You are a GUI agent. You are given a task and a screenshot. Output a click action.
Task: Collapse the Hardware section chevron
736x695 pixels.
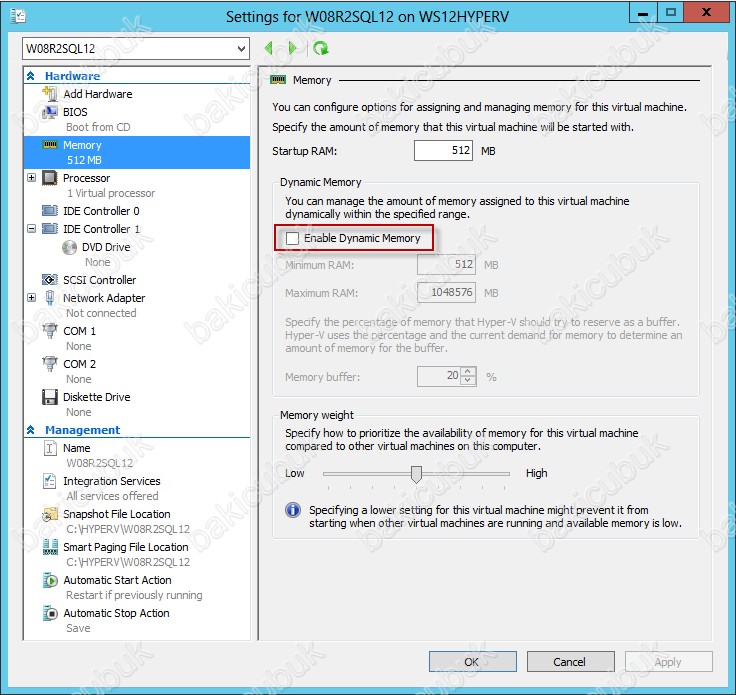pos(31,76)
